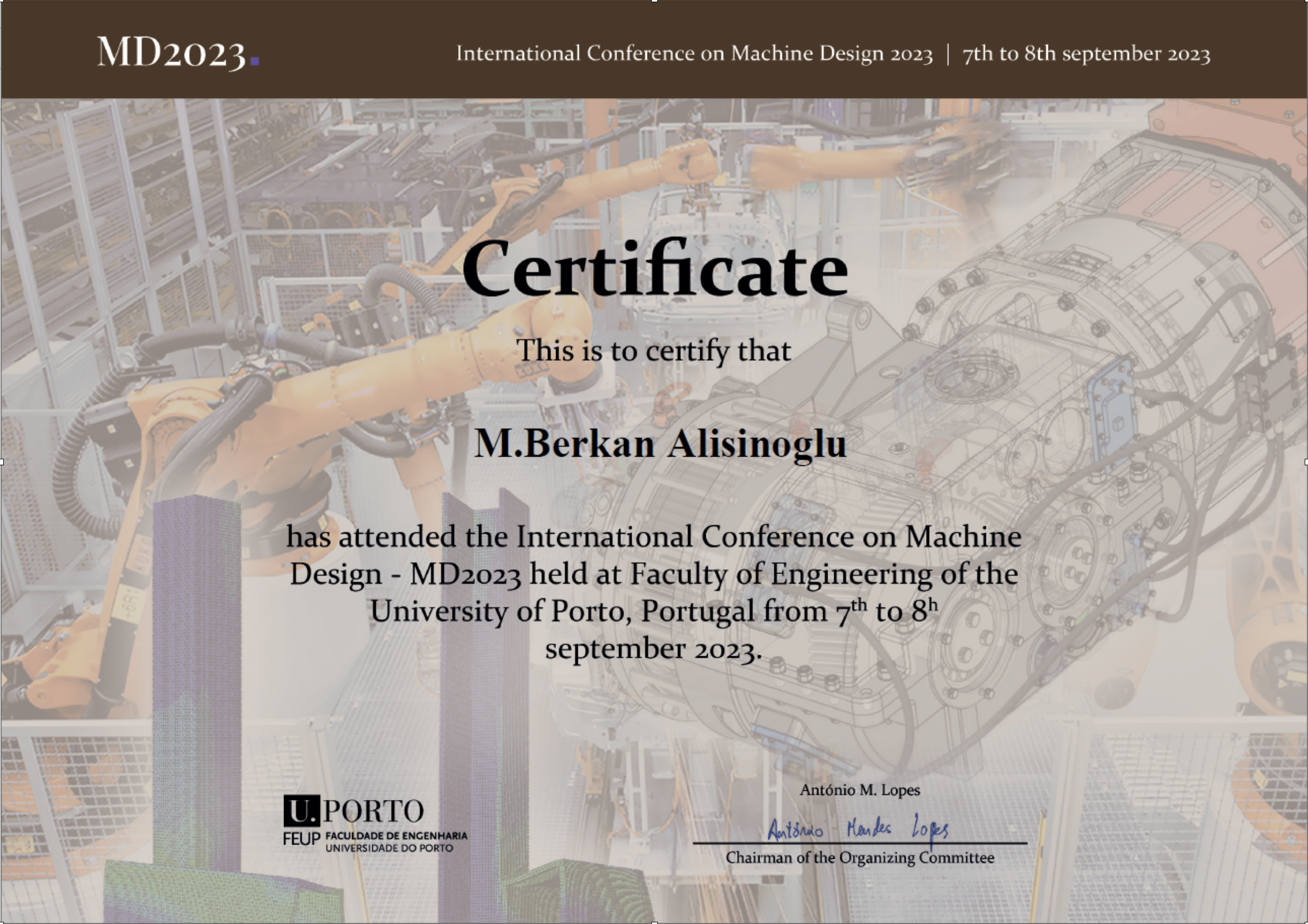Click the purple dot after MD2023
The width and height of the screenshot is (1308, 924).
tap(255, 60)
